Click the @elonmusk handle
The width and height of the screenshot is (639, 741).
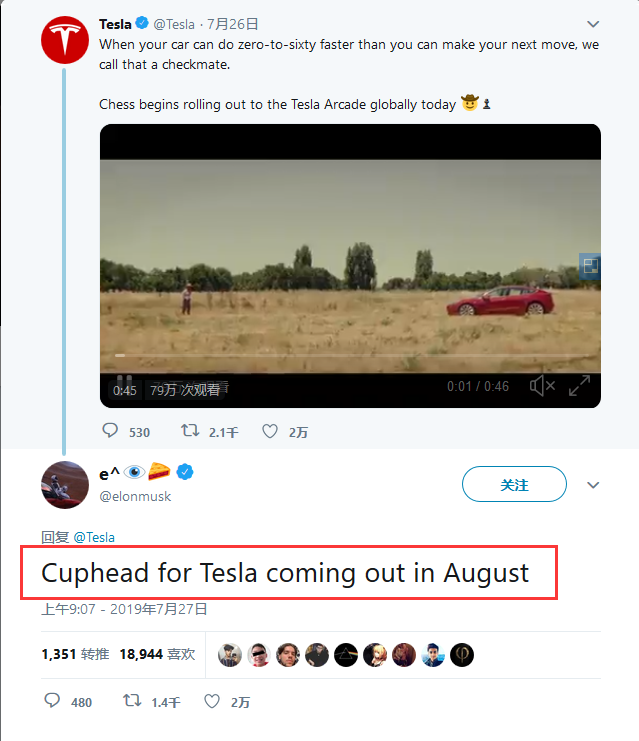pos(136,497)
